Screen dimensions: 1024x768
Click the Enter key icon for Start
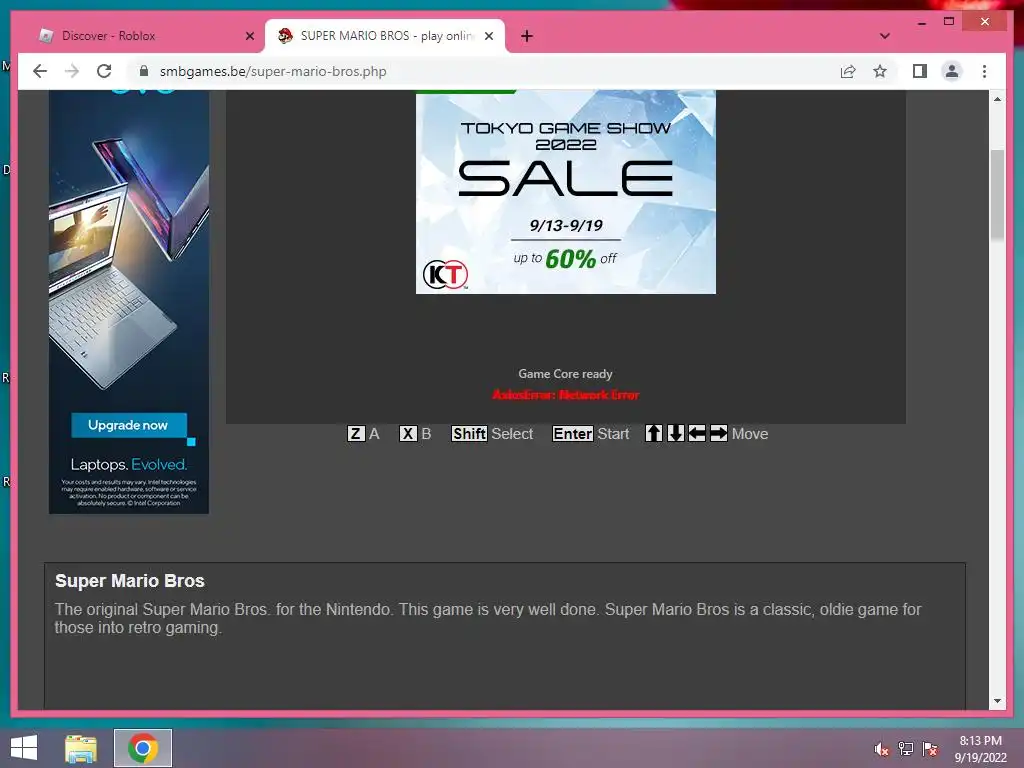(x=573, y=434)
